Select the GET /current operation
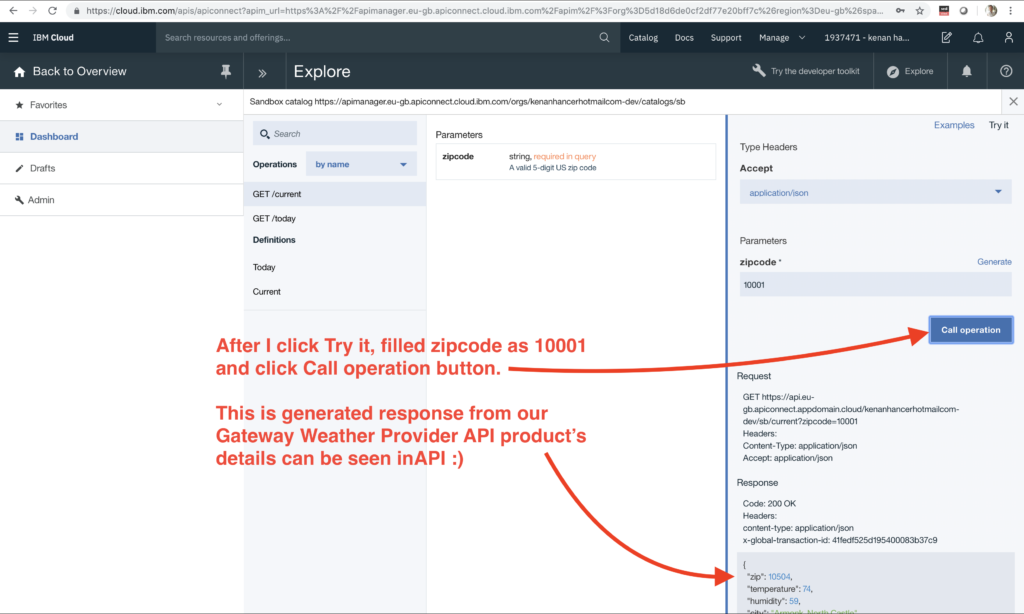Screen dimensions: 1024x614 [335, 194]
